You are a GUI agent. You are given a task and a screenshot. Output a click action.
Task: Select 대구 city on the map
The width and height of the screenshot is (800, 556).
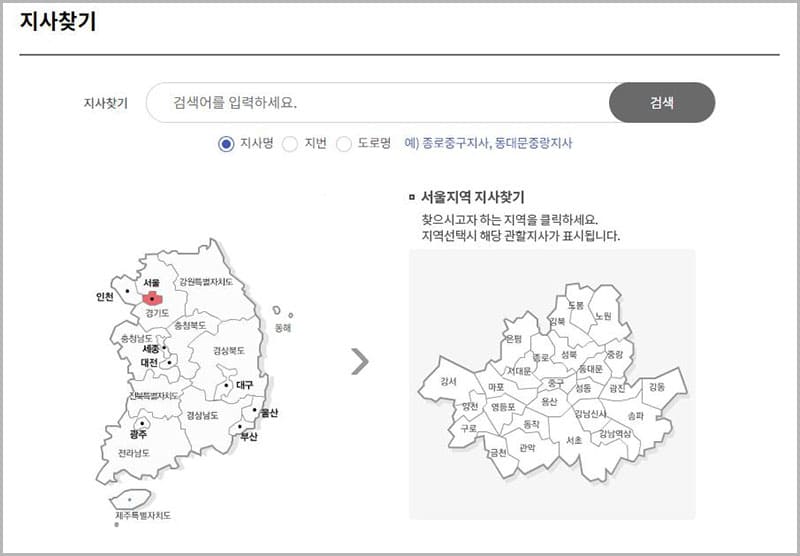(x=228, y=385)
